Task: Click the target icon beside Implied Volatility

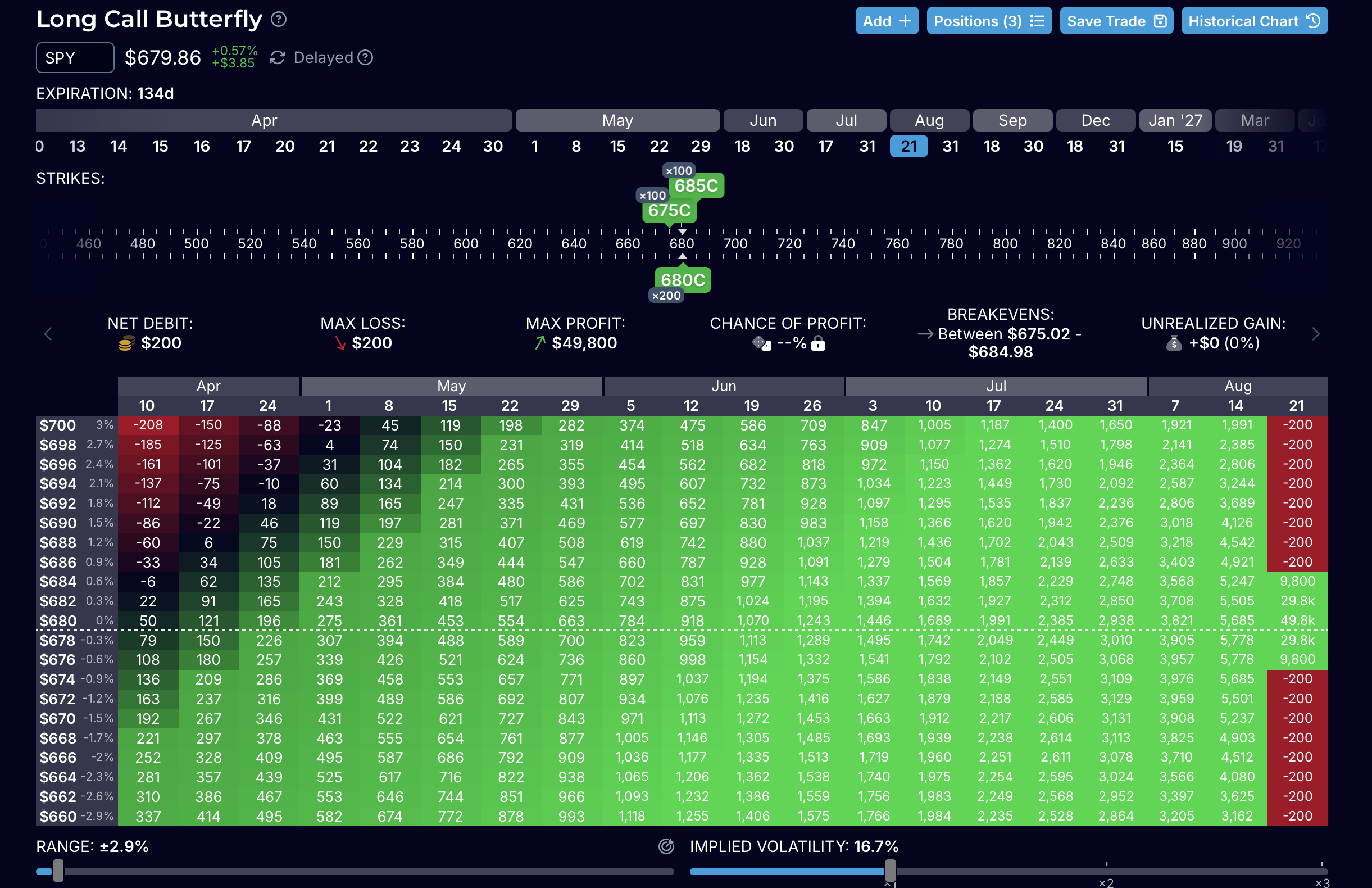Action: point(666,846)
